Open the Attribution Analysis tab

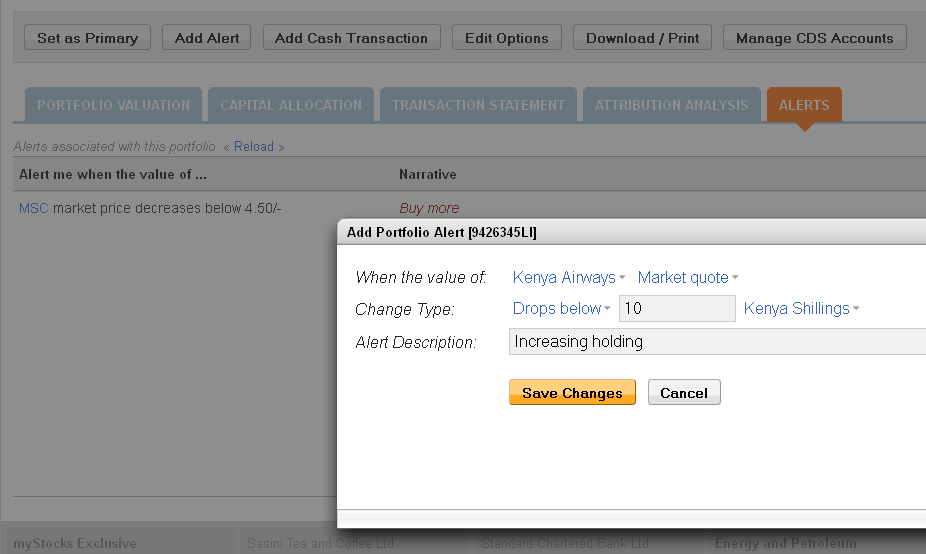pos(671,105)
